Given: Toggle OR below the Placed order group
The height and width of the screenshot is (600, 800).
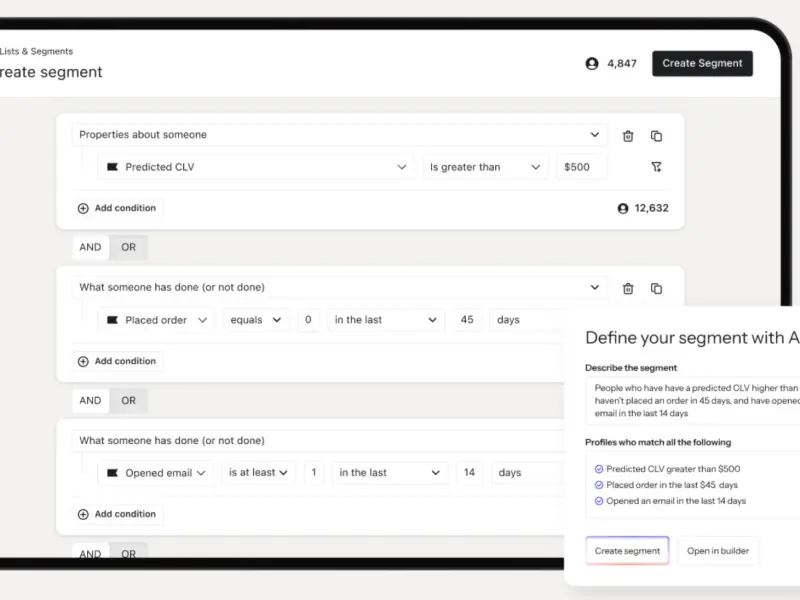Looking at the screenshot, I should pos(129,401).
